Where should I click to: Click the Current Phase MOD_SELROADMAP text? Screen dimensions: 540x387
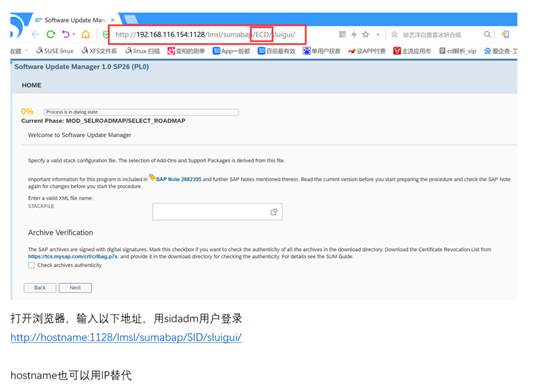[x=103, y=121]
